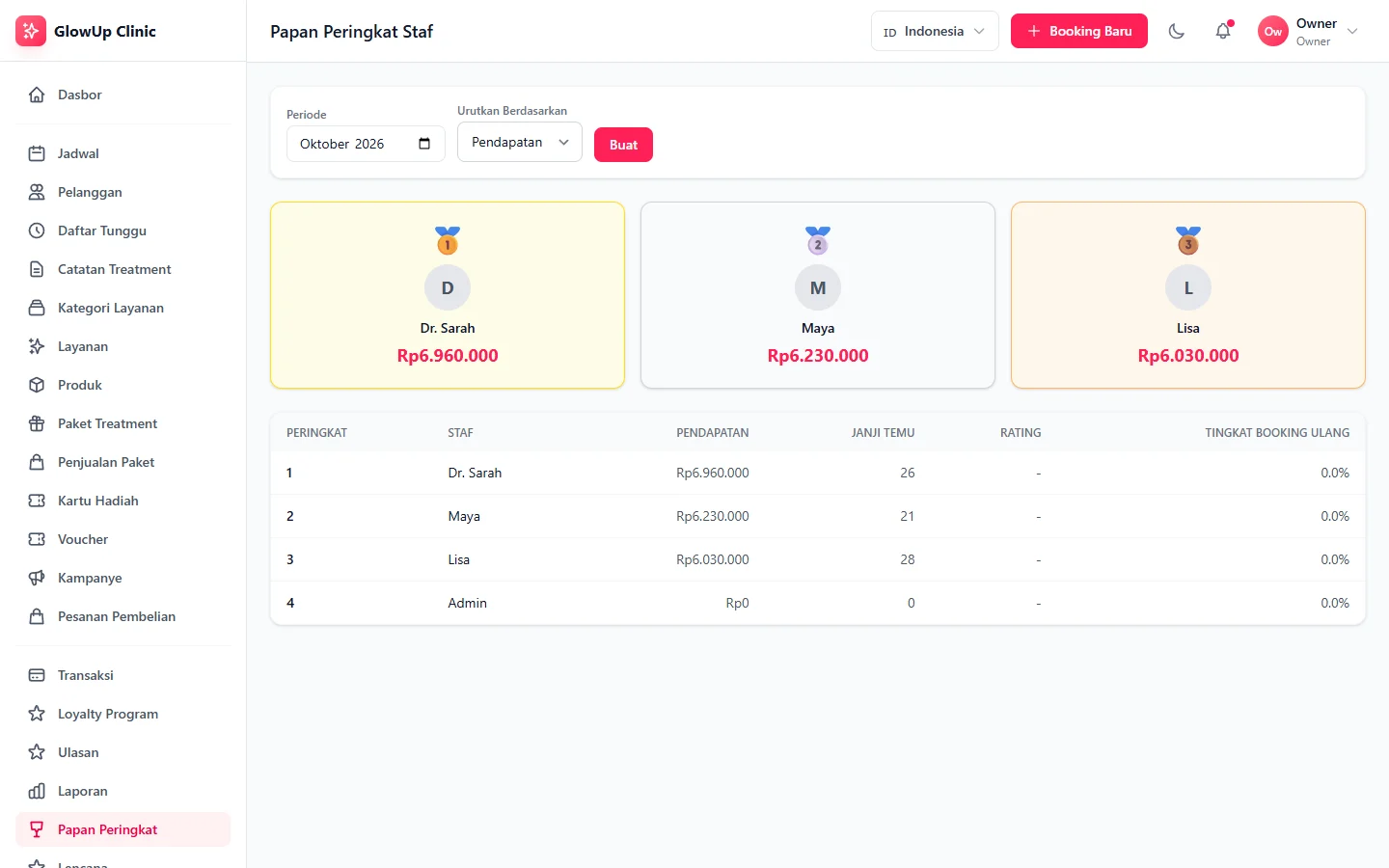Click the Papan Peringkat trophy icon
This screenshot has width=1389, height=868.
pos(37,829)
